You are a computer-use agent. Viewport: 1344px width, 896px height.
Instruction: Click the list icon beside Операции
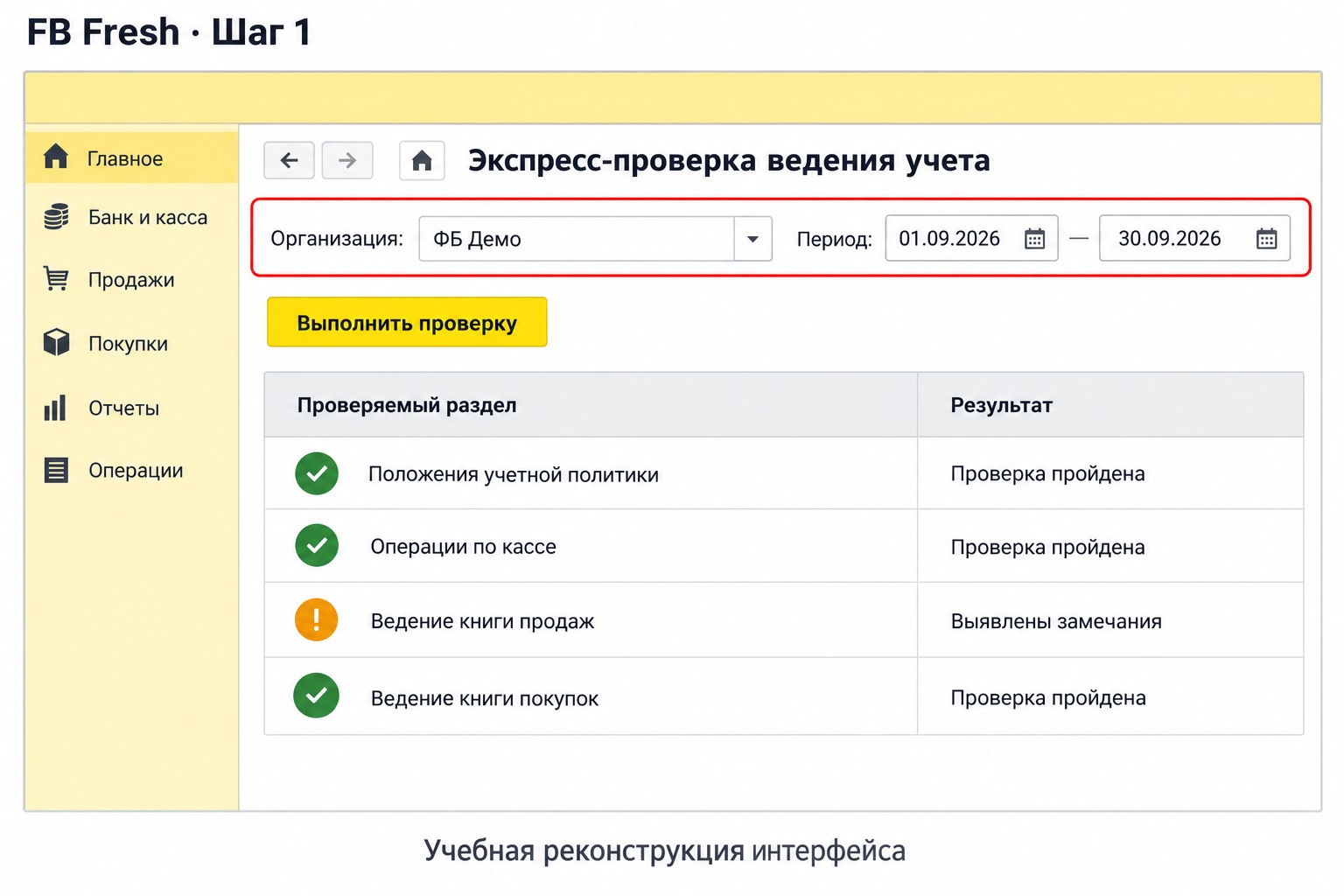point(56,470)
